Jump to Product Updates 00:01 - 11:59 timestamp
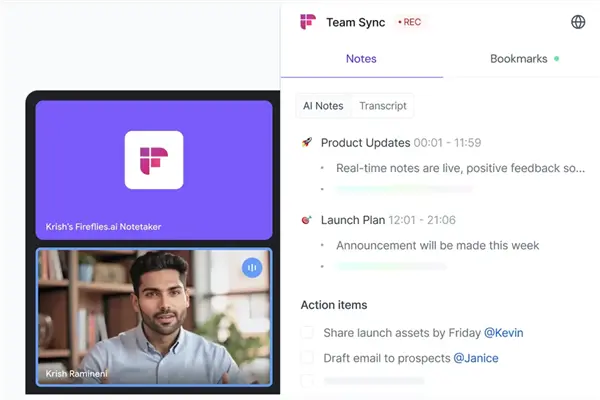600x400 pixels. pos(448,143)
